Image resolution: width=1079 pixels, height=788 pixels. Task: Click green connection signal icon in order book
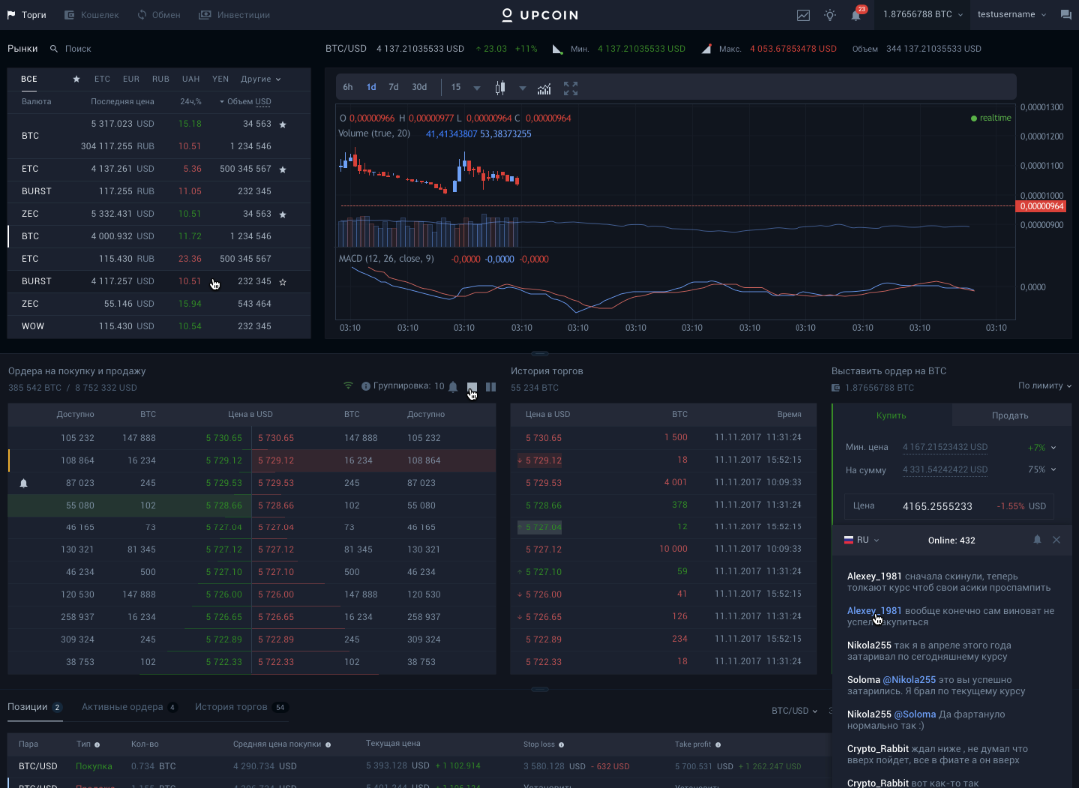[x=348, y=386]
